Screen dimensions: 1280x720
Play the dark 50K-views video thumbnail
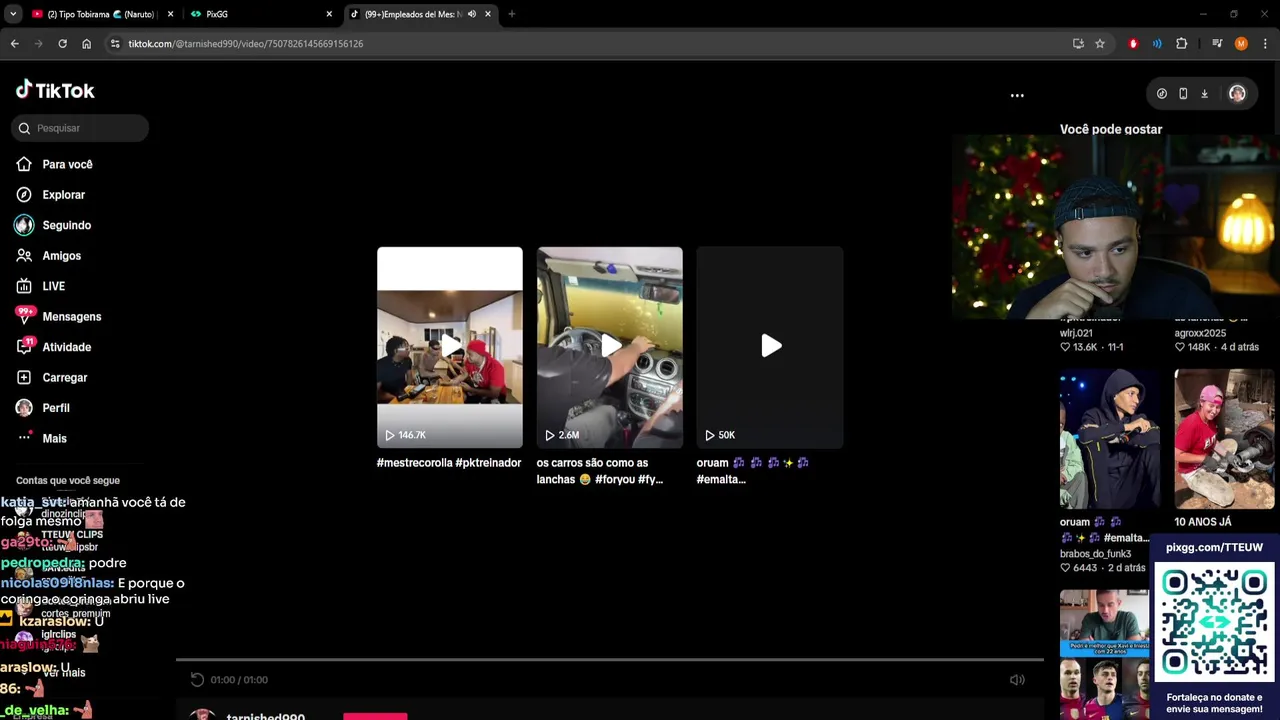point(770,347)
